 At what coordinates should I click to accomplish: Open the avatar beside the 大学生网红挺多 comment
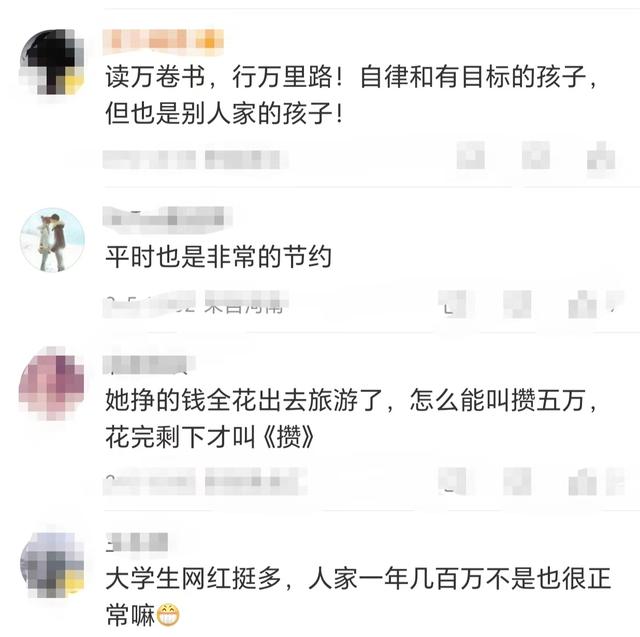coord(52,565)
